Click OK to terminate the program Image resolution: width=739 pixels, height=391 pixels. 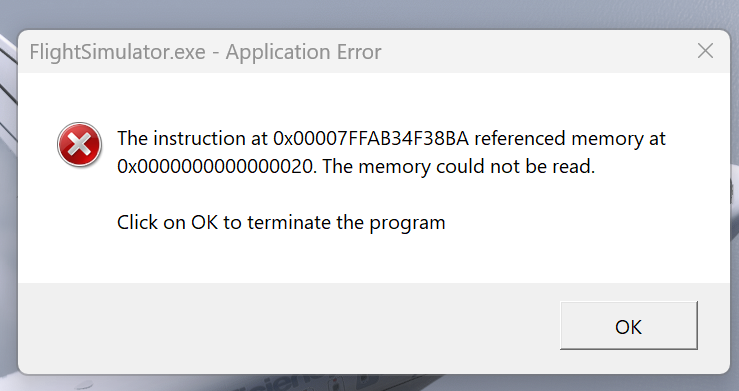629,326
